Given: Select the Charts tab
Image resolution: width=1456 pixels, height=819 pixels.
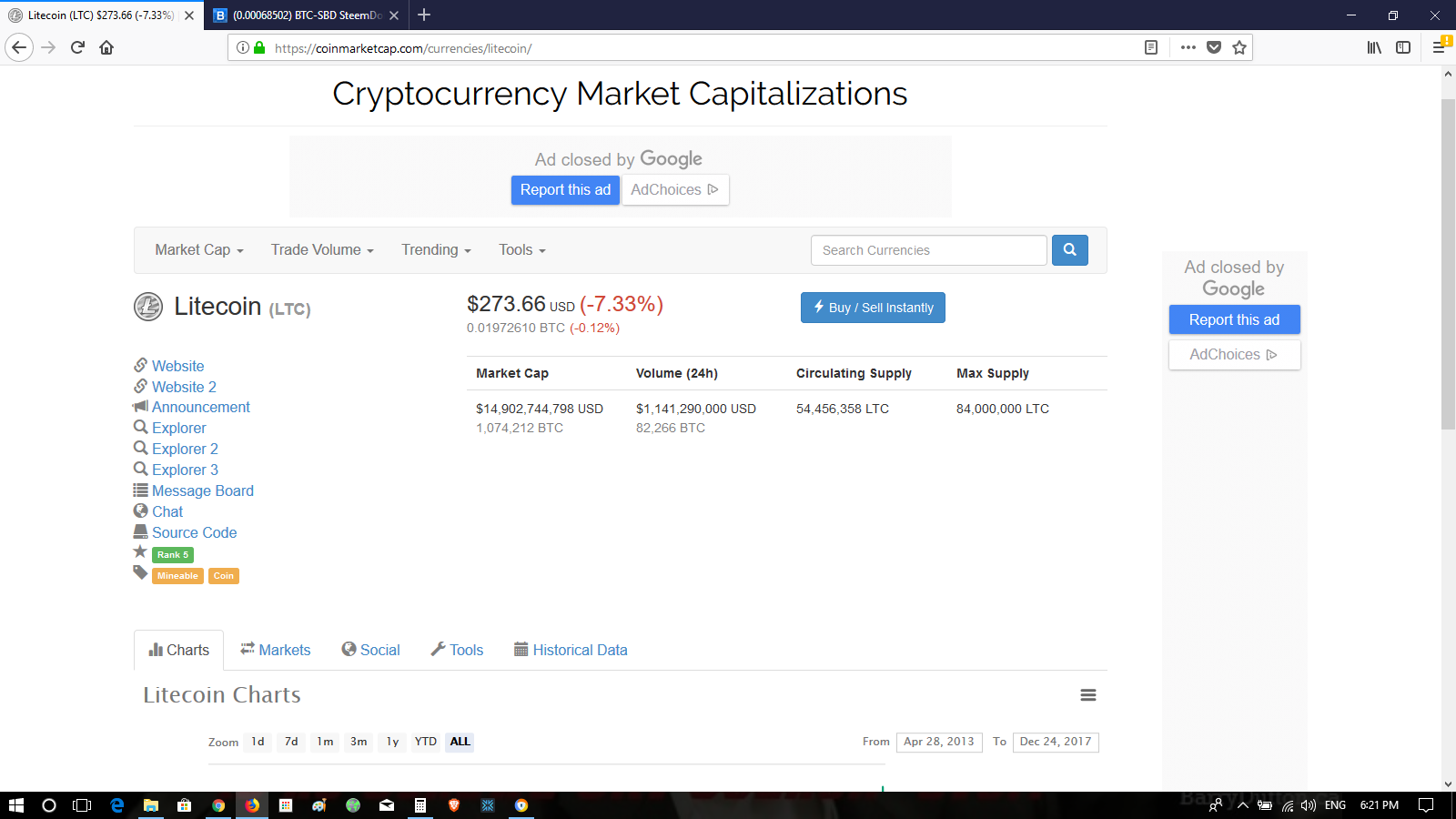Looking at the screenshot, I should tap(179, 650).
